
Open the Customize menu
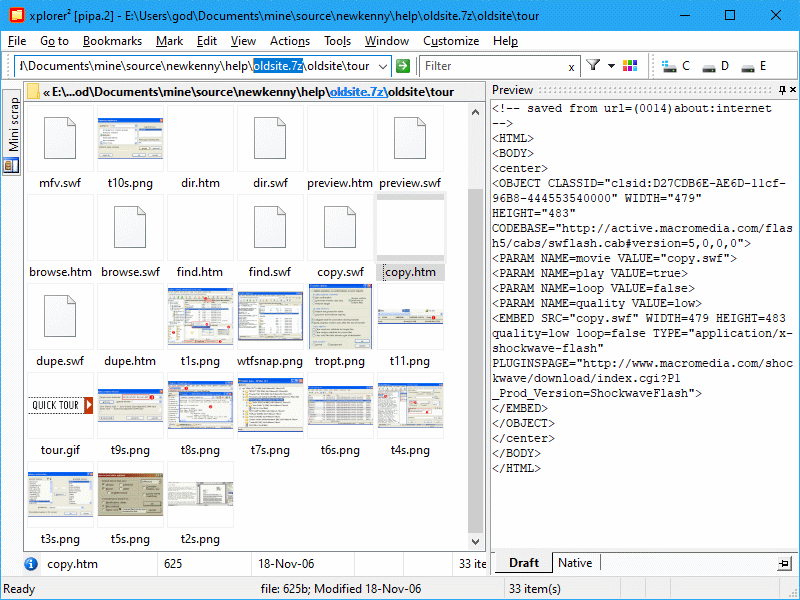tap(451, 41)
